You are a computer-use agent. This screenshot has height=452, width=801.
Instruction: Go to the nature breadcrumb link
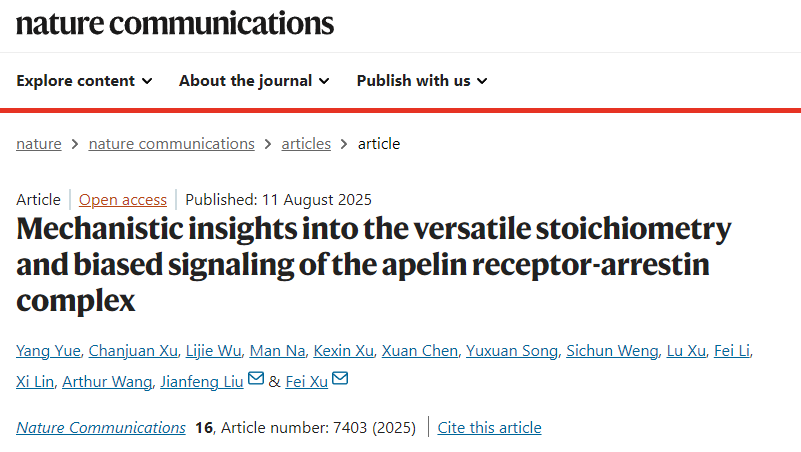[38, 144]
